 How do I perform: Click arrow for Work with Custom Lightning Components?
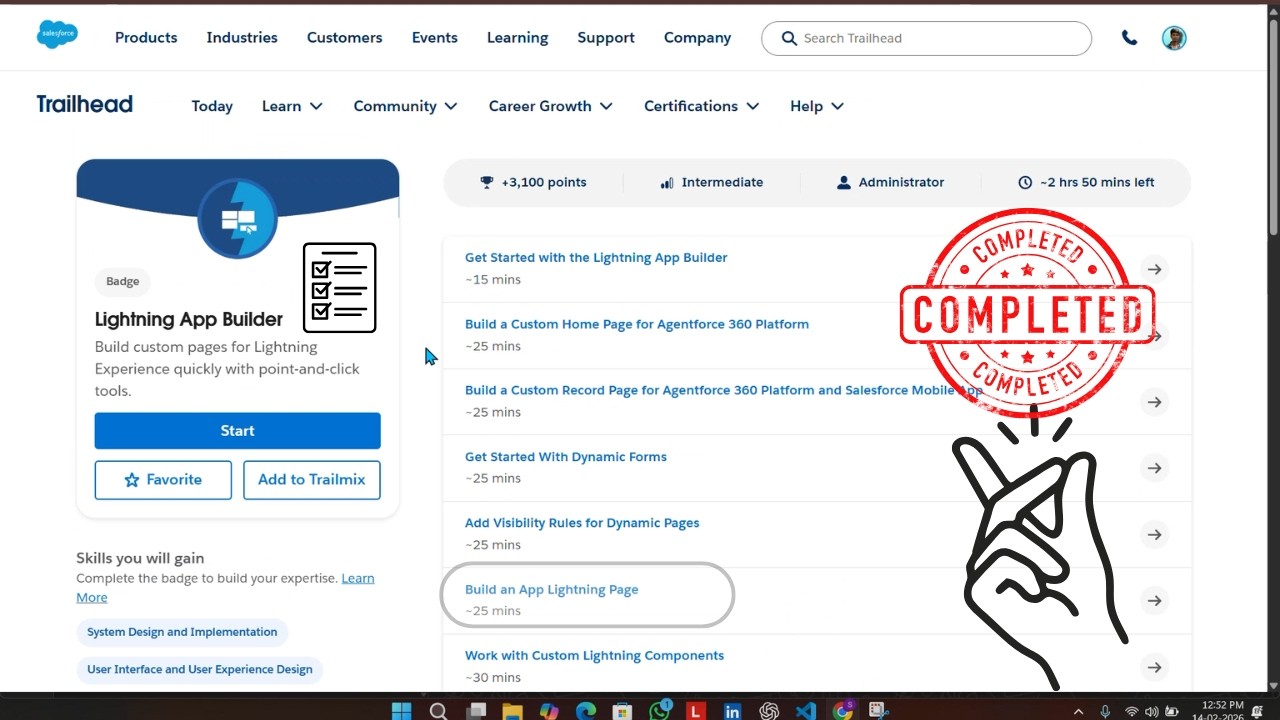pyautogui.click(x=1154, y=667)
